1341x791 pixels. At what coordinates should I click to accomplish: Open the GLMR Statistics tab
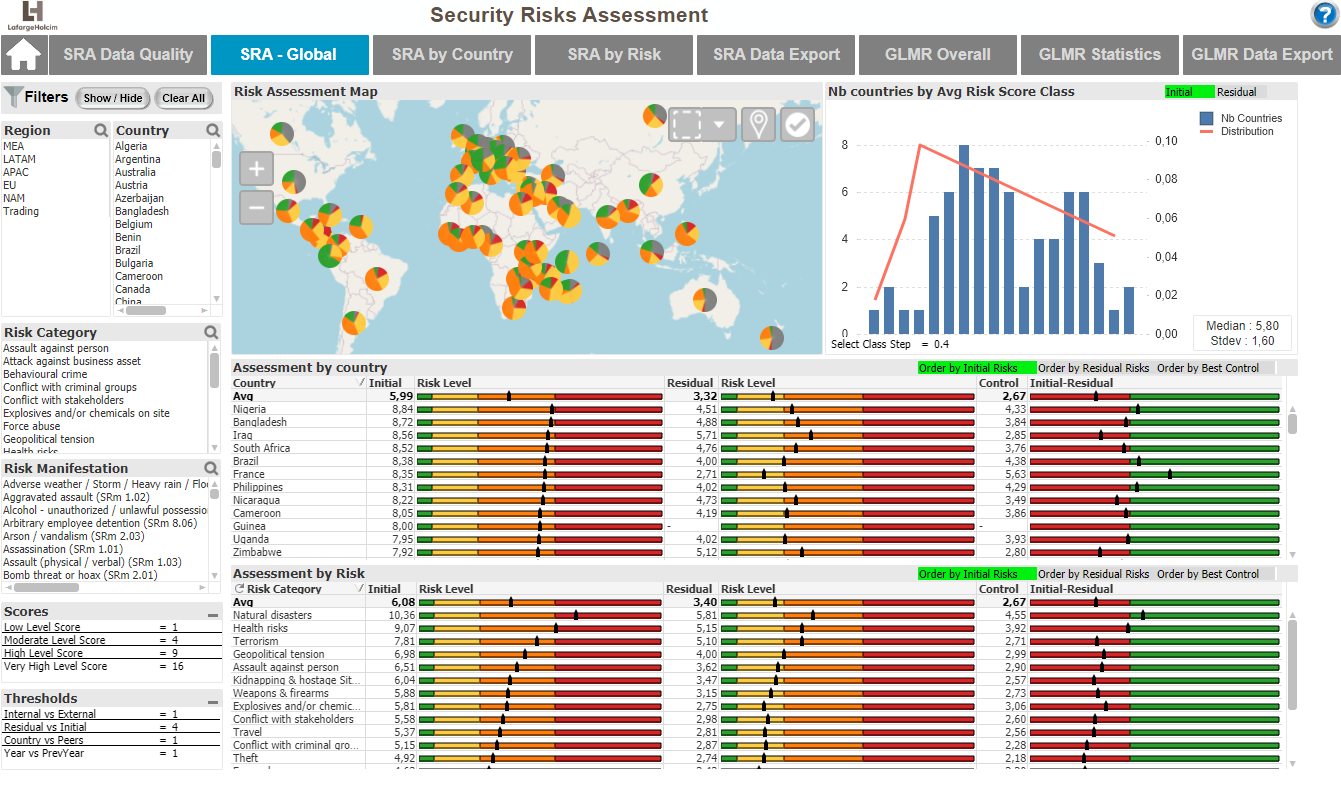tap(1099, 55)
